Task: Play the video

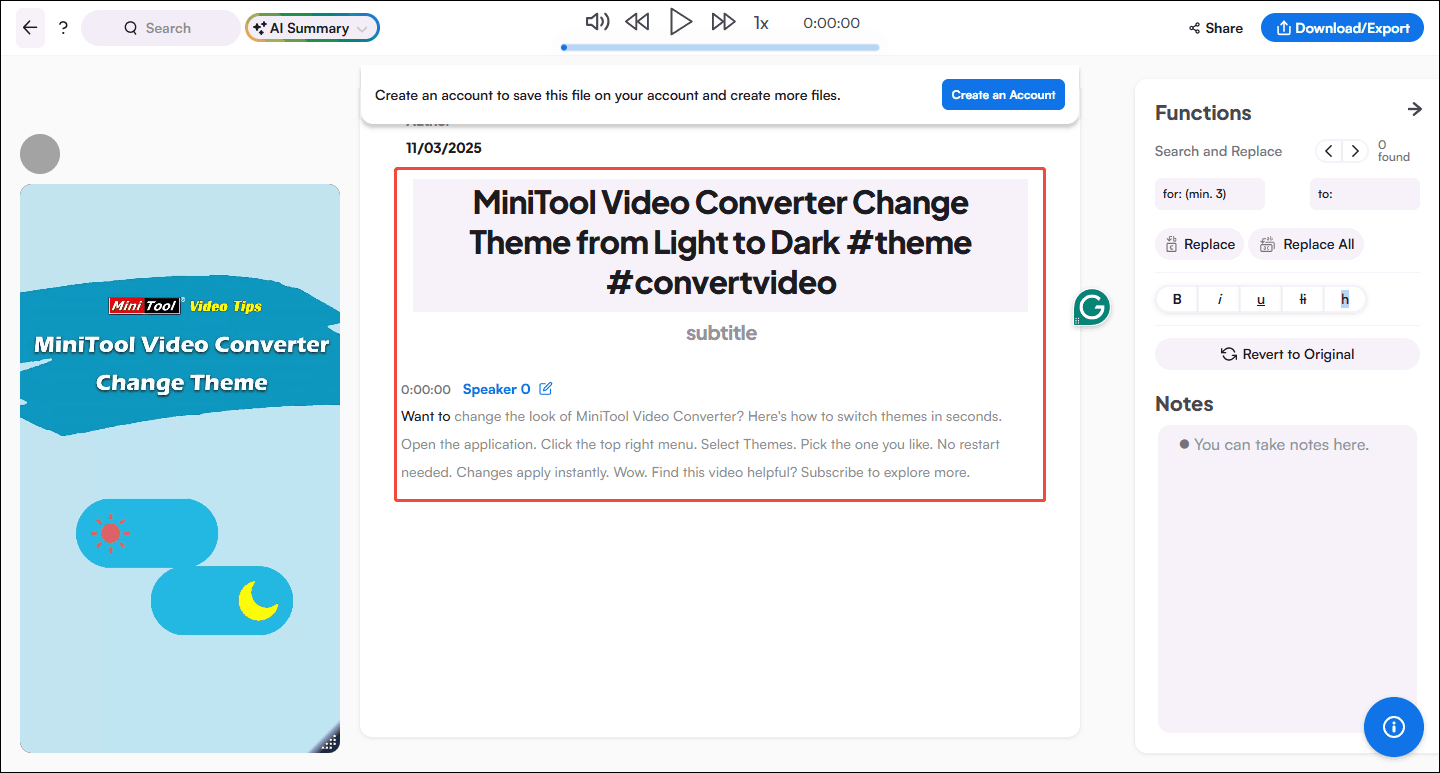Action: [x=681, y=21]
